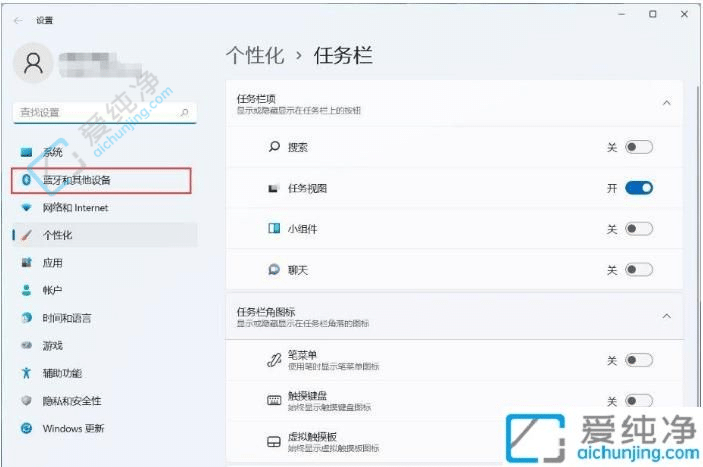The image size is (703, 467).
Task: Go to 隐私和安全性 settings
Action: tap(105, 401)
